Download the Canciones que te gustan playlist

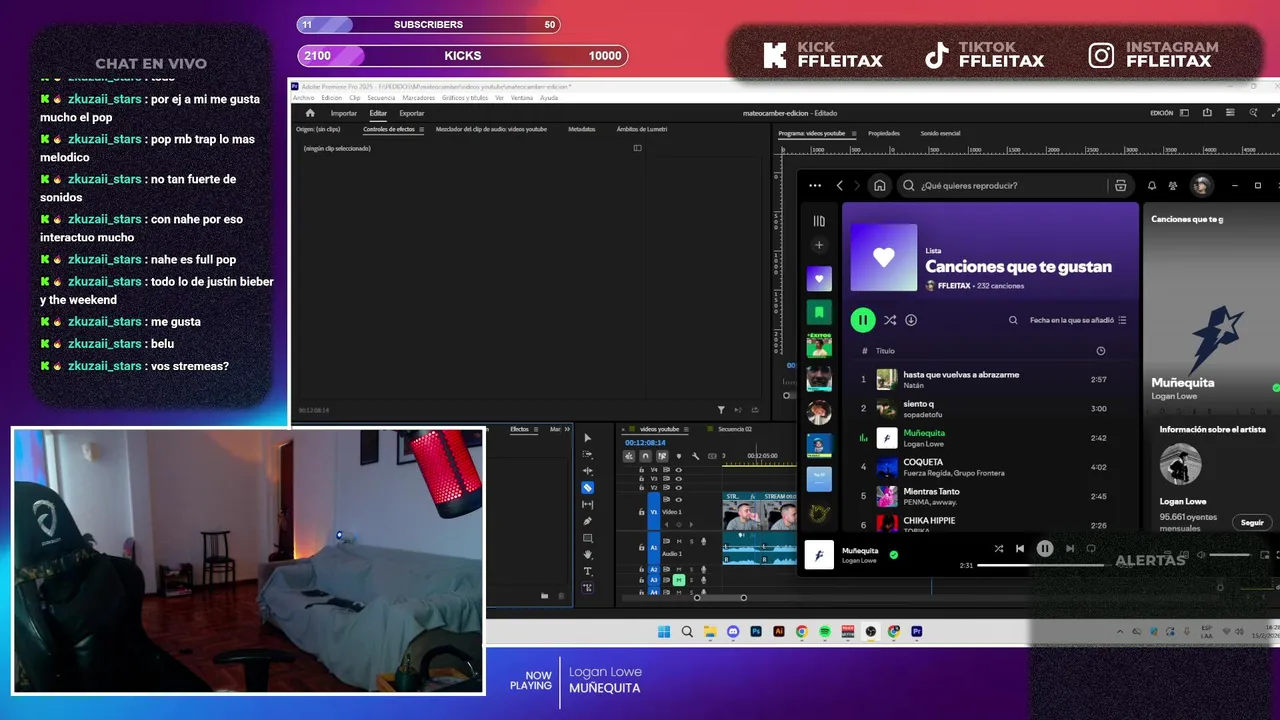pos(911,320)
